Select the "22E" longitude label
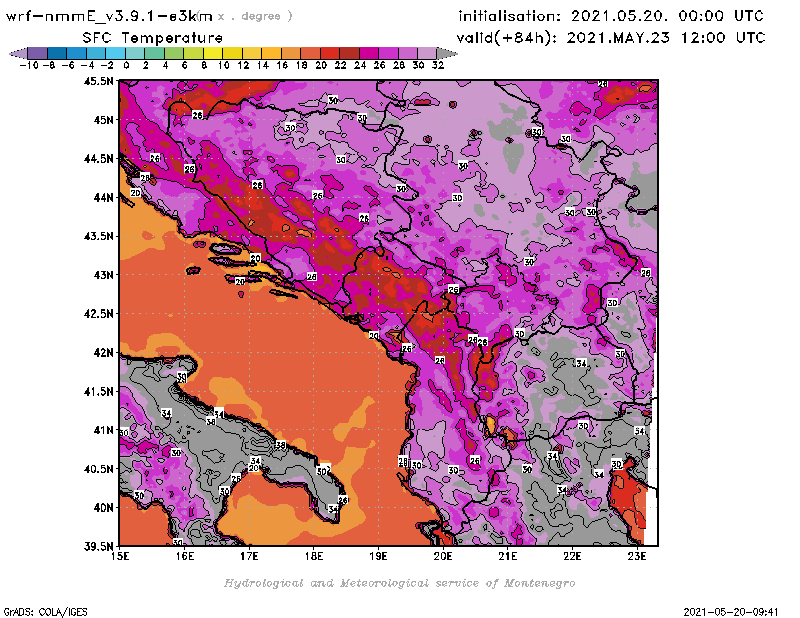The image size is (800, 618). 572,556
